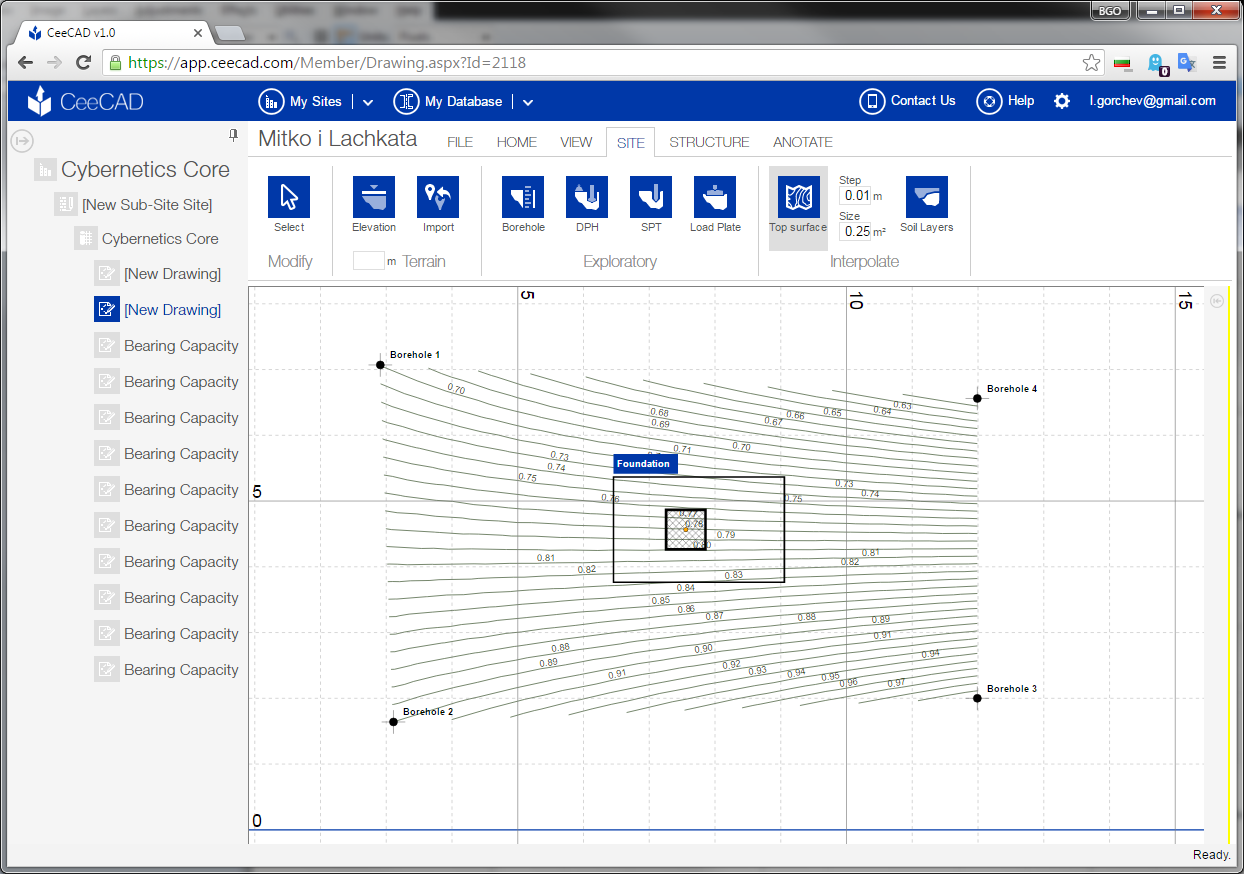Open settings gear in header
This screenshot has height=874, width=1244.
tap(1062, 101)
